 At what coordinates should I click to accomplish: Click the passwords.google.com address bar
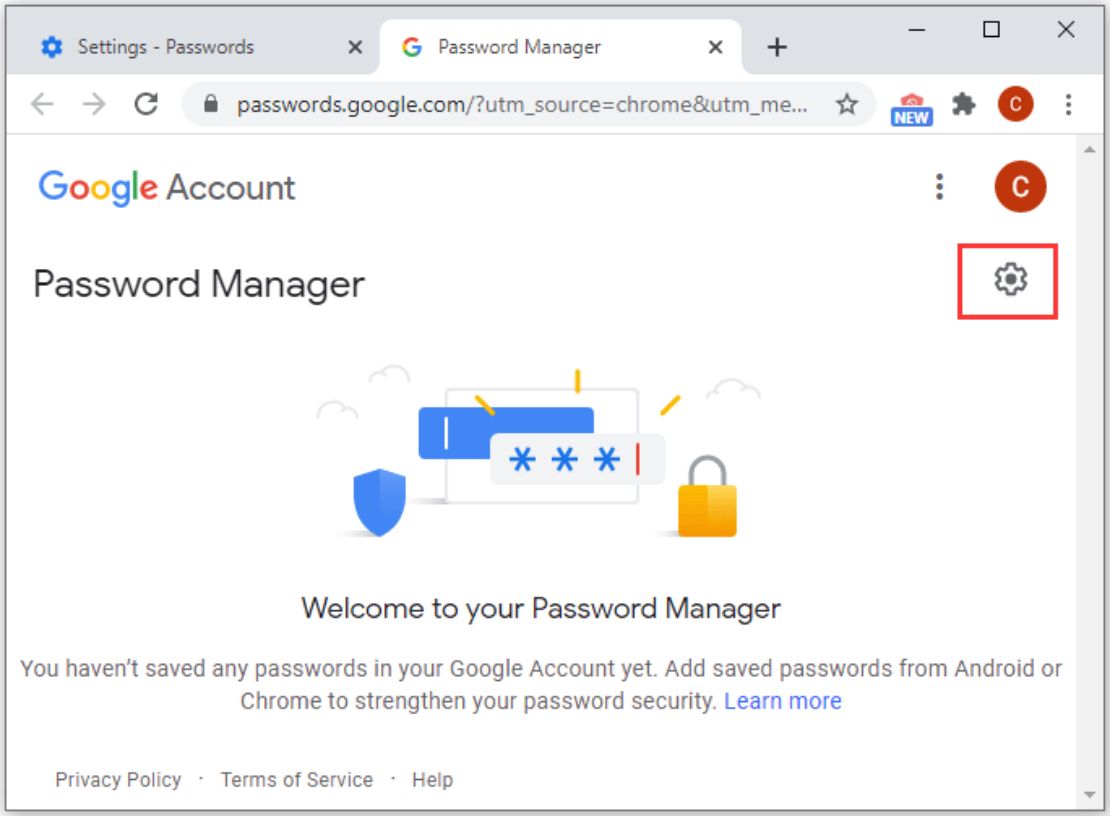(522, 105)
